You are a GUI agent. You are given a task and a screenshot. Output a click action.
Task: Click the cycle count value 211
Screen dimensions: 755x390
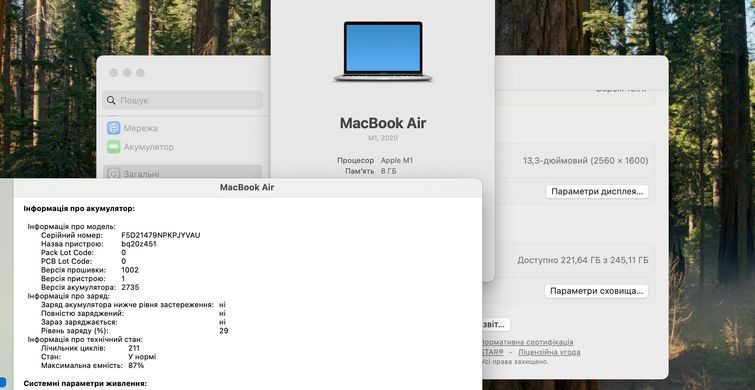point(134,348)
